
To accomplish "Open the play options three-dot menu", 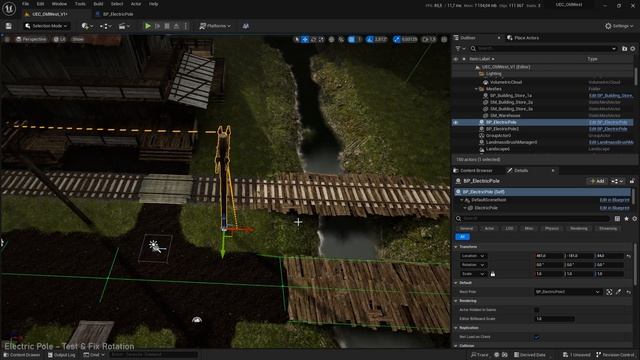I will coord(186,26).
